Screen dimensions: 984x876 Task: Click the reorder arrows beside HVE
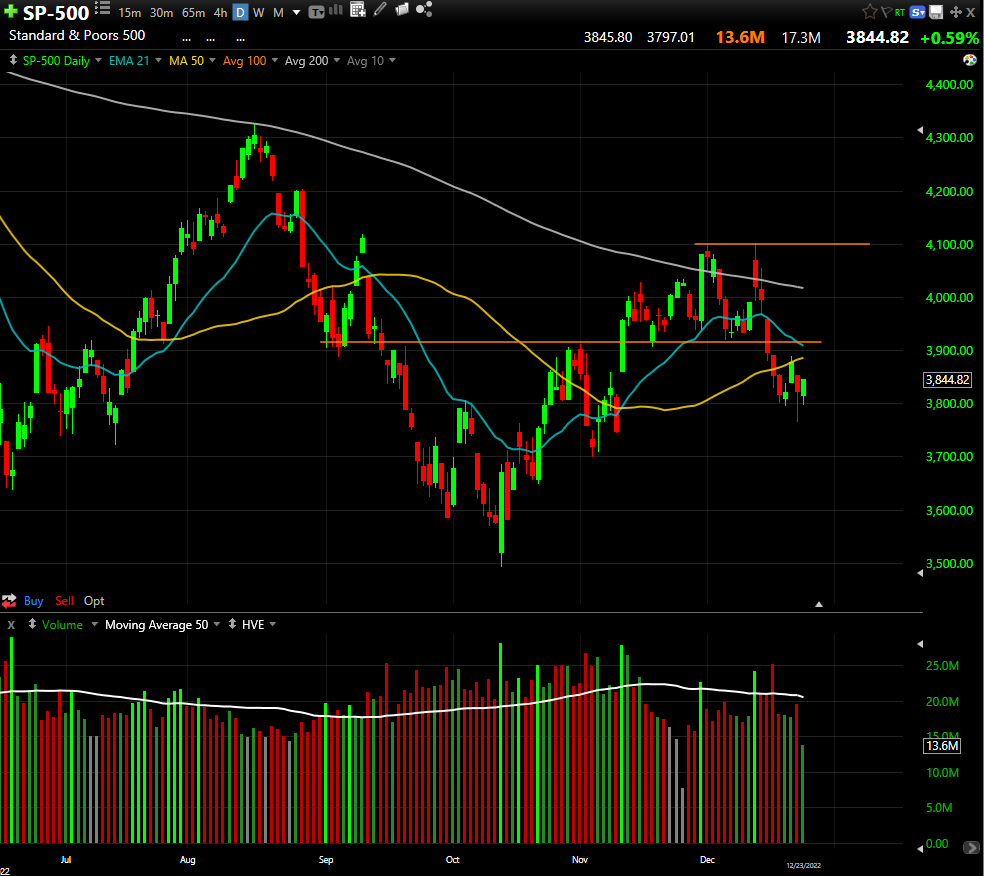(x=232, y=624)
